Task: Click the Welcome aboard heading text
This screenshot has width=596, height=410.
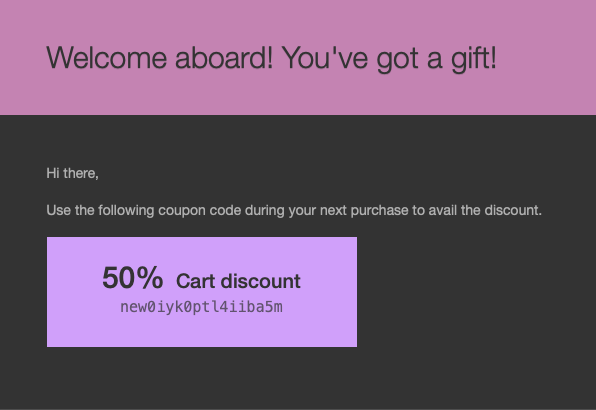Action: pyautogui.click(x=271, y=58)
